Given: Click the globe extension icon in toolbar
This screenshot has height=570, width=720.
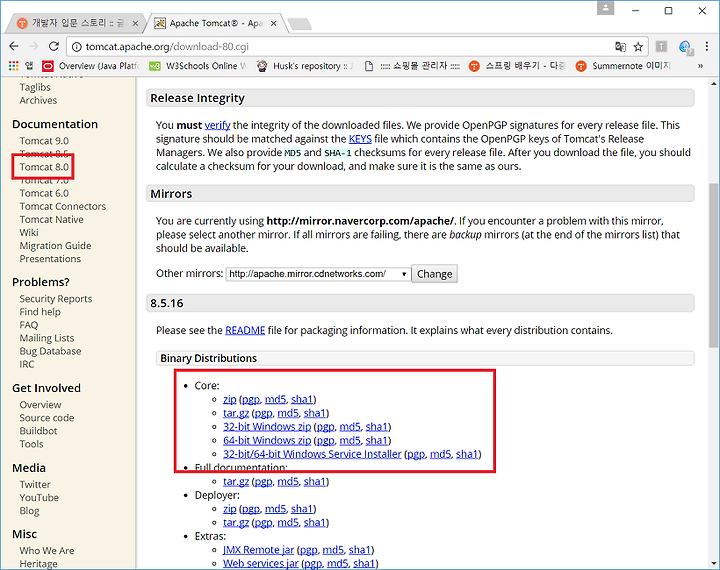Looking at the screenshot, I should point(685,47).
